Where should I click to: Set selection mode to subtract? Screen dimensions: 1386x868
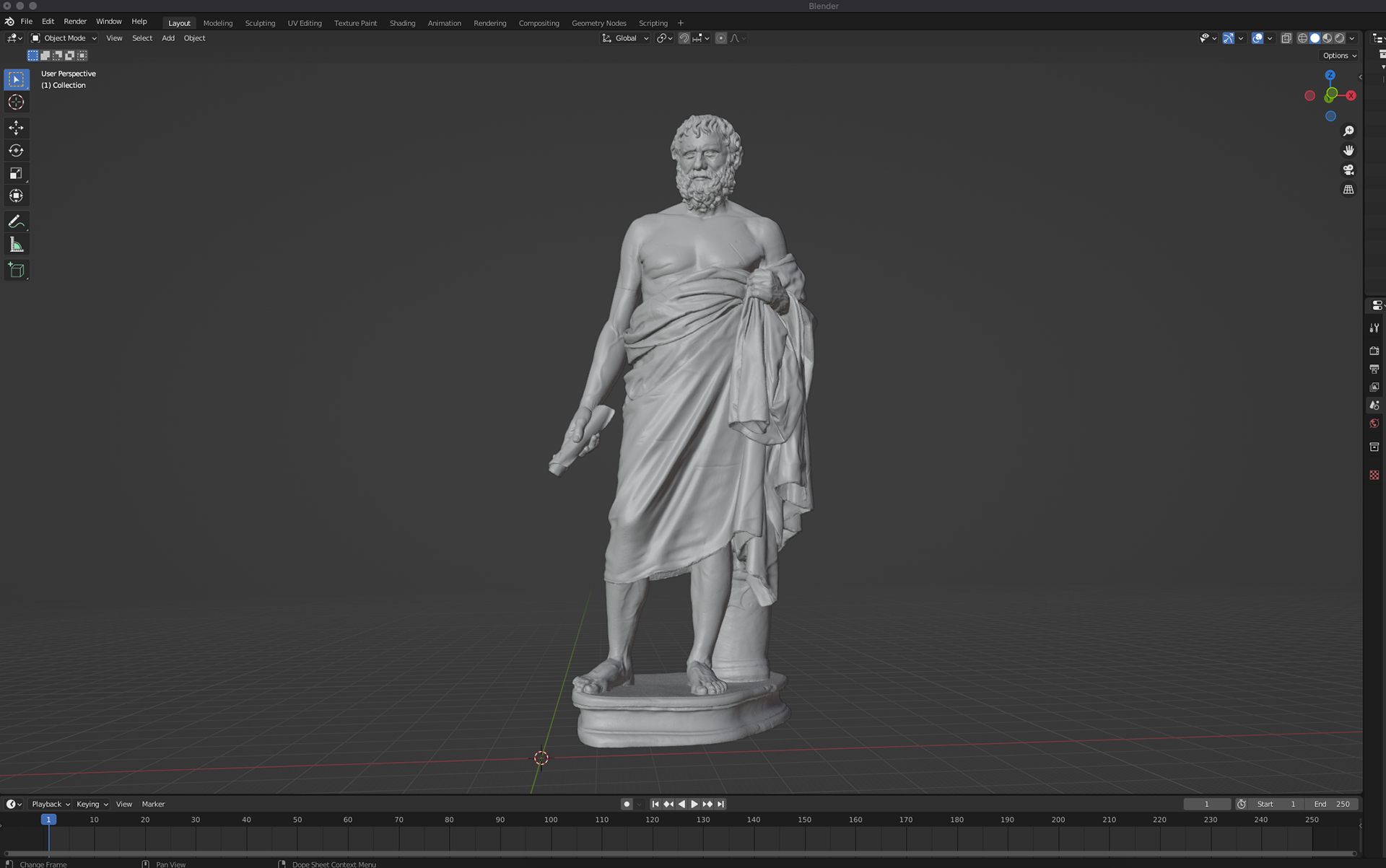click(57, 56)
